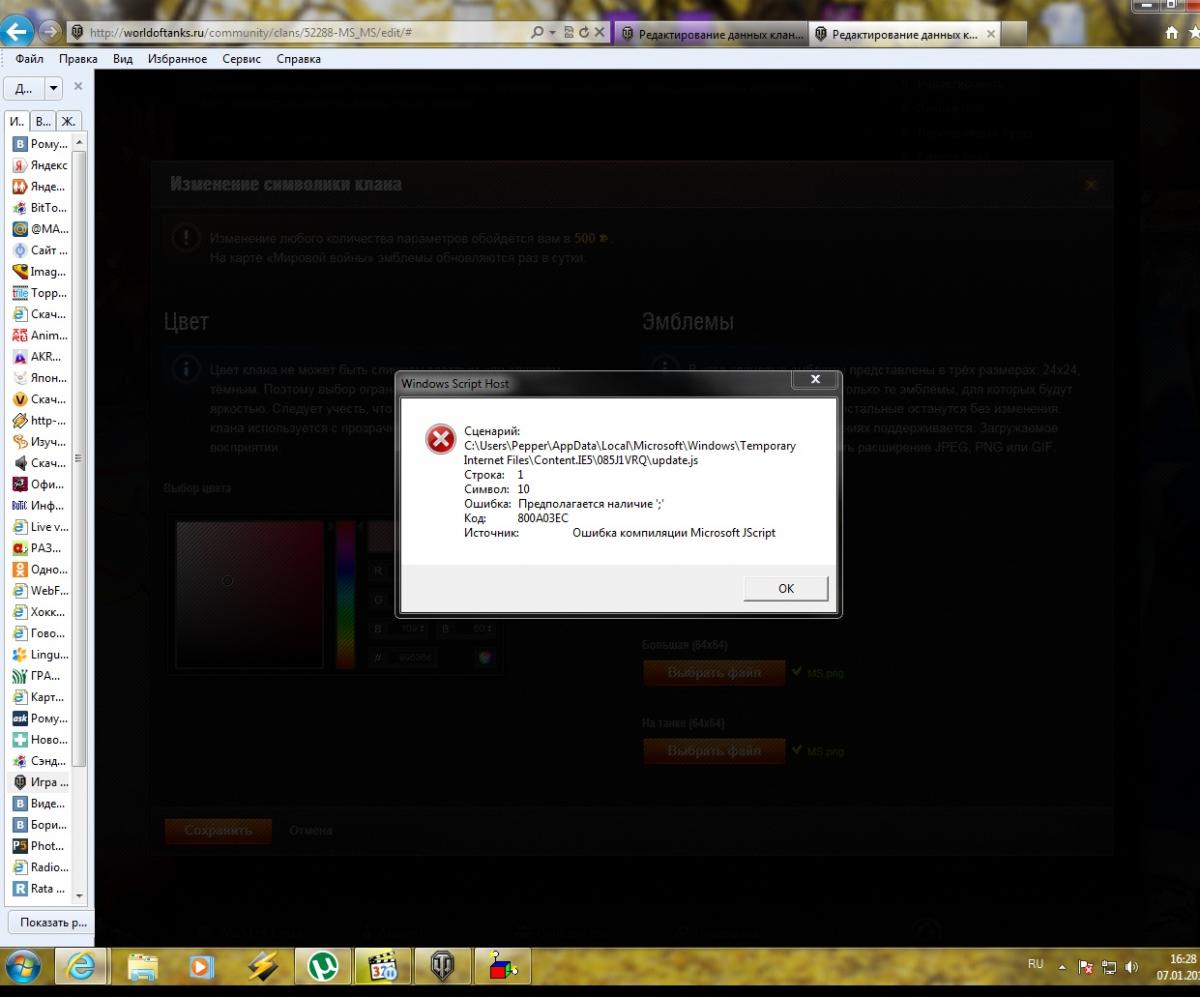Viewport: 1200px width, 997px height.
Task: Open the Вид menu
Action: click(123, 59)
